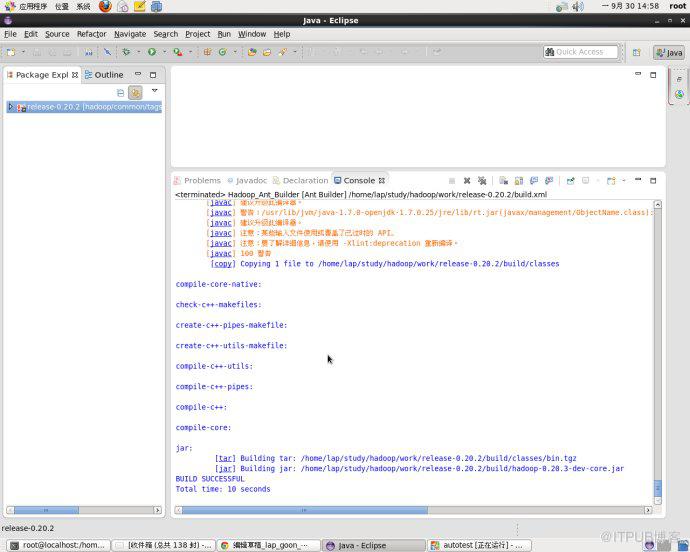Toggle the Pin Console icon

tap(571, 180)
